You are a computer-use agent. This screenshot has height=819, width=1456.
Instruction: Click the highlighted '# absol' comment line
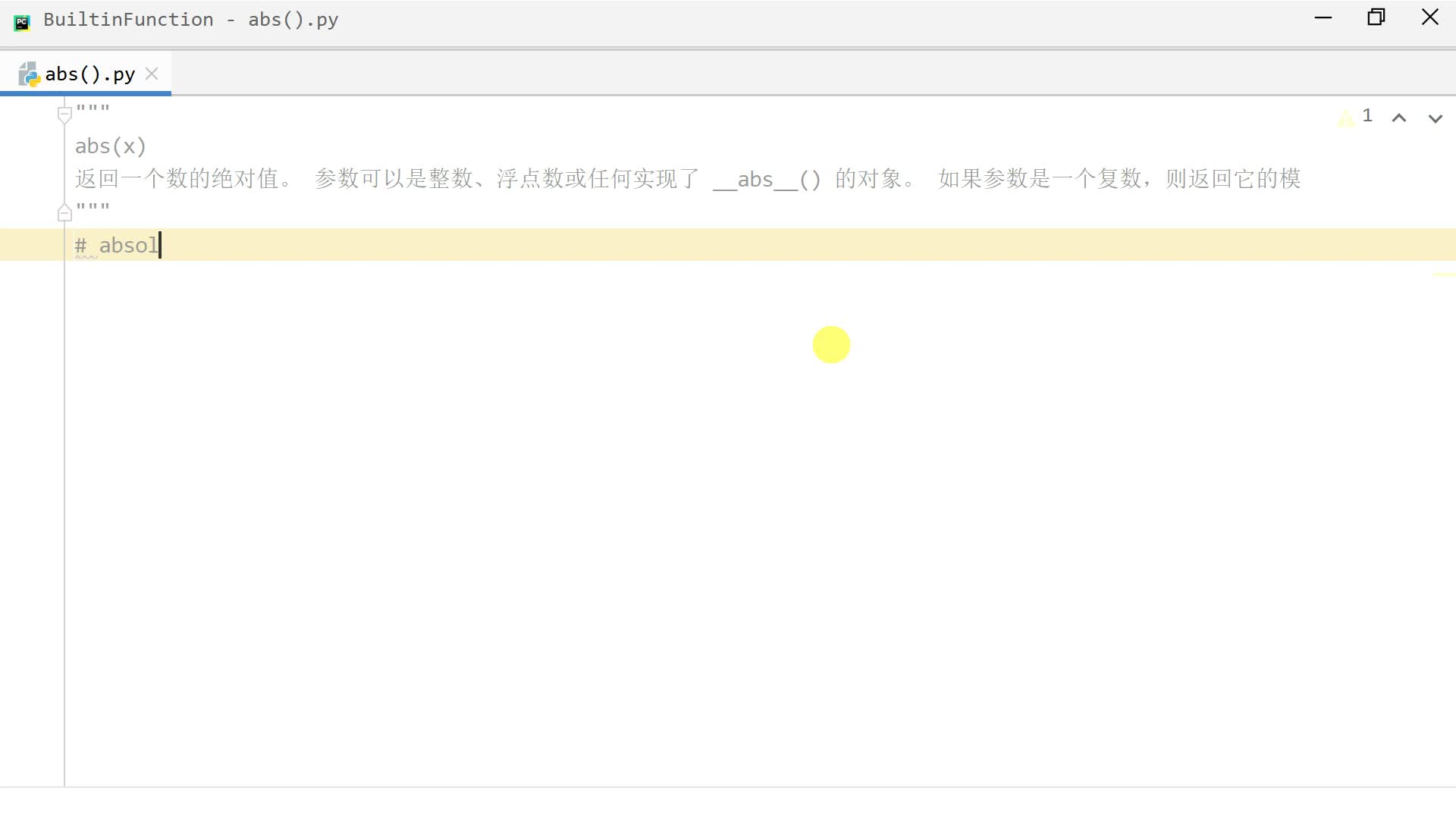pyautogui.click(x=118, y=246)
